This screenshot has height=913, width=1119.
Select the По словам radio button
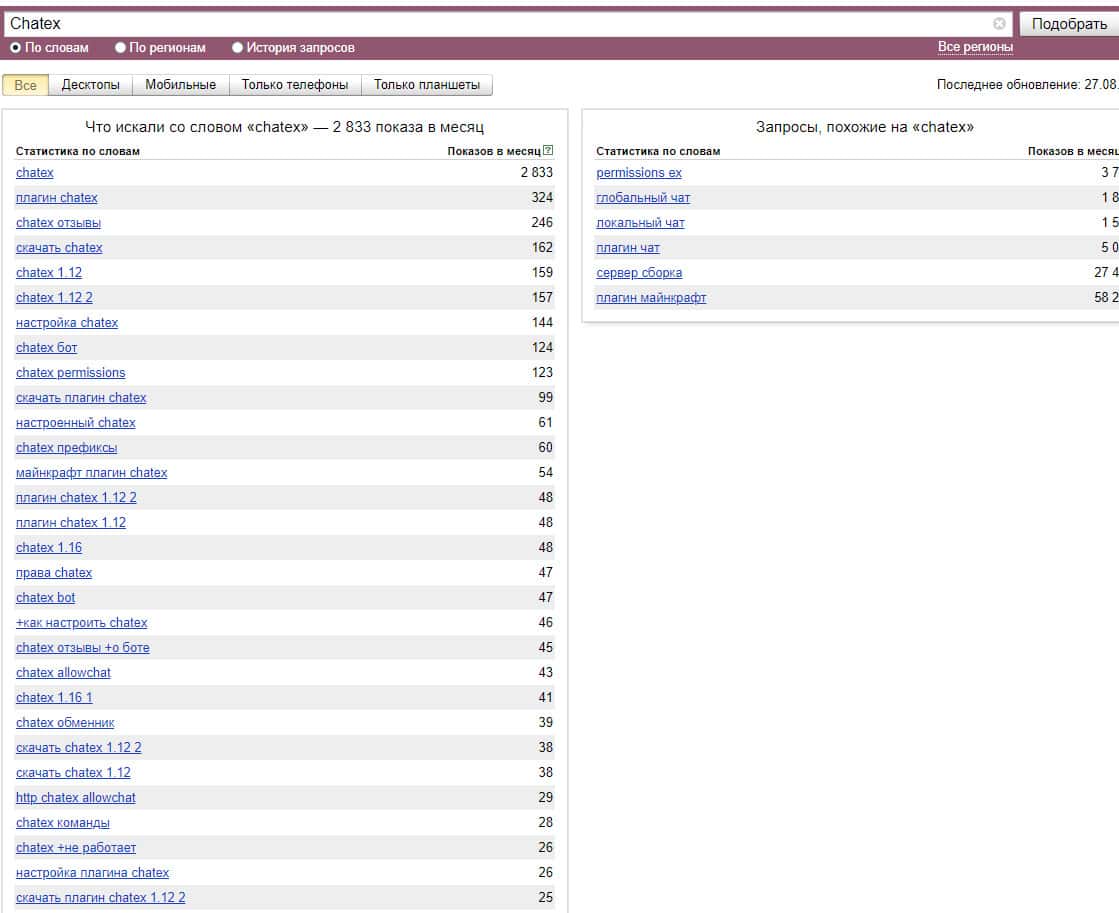coord(16,47)
